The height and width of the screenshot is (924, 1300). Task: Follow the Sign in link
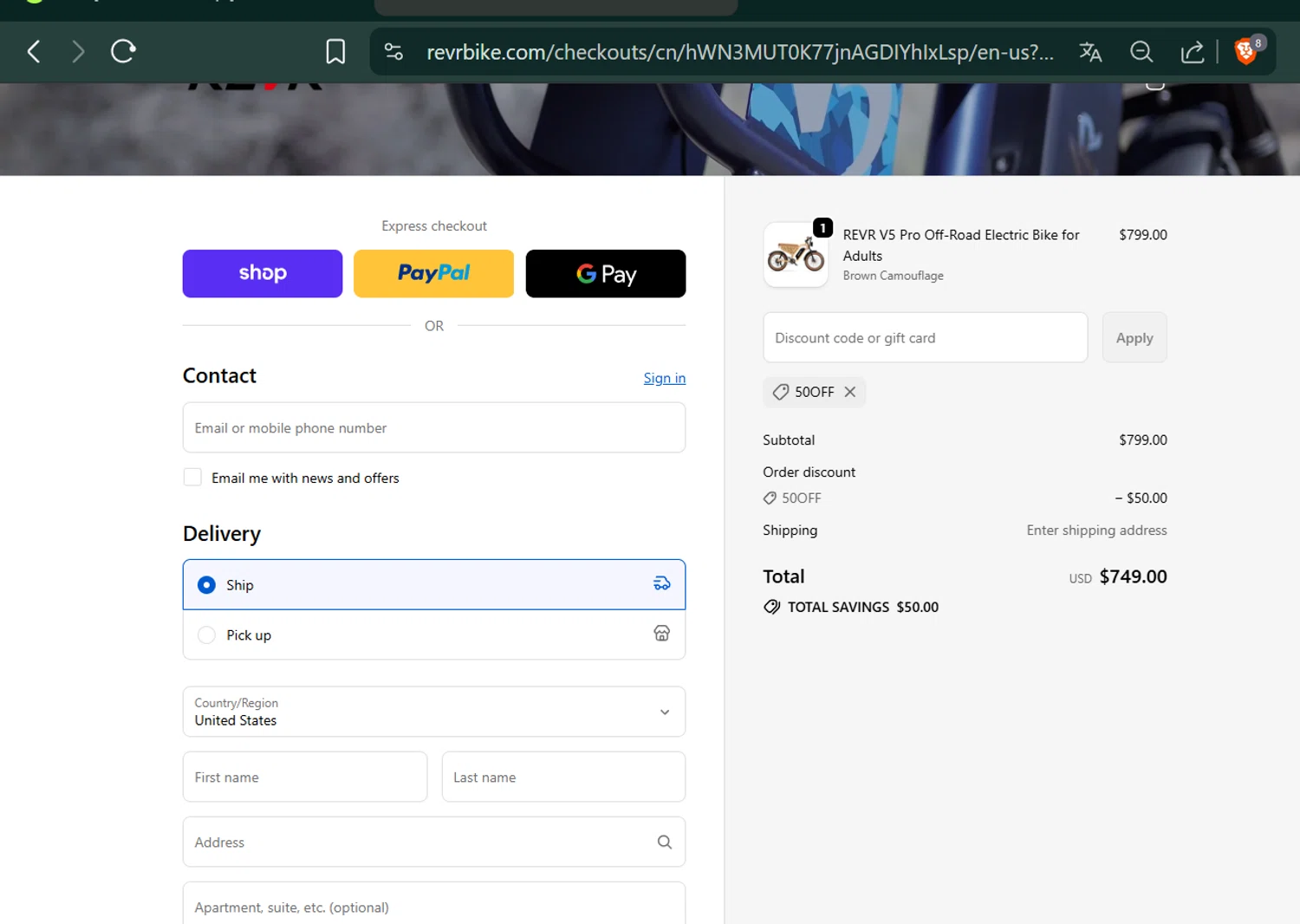click(664, 378)
